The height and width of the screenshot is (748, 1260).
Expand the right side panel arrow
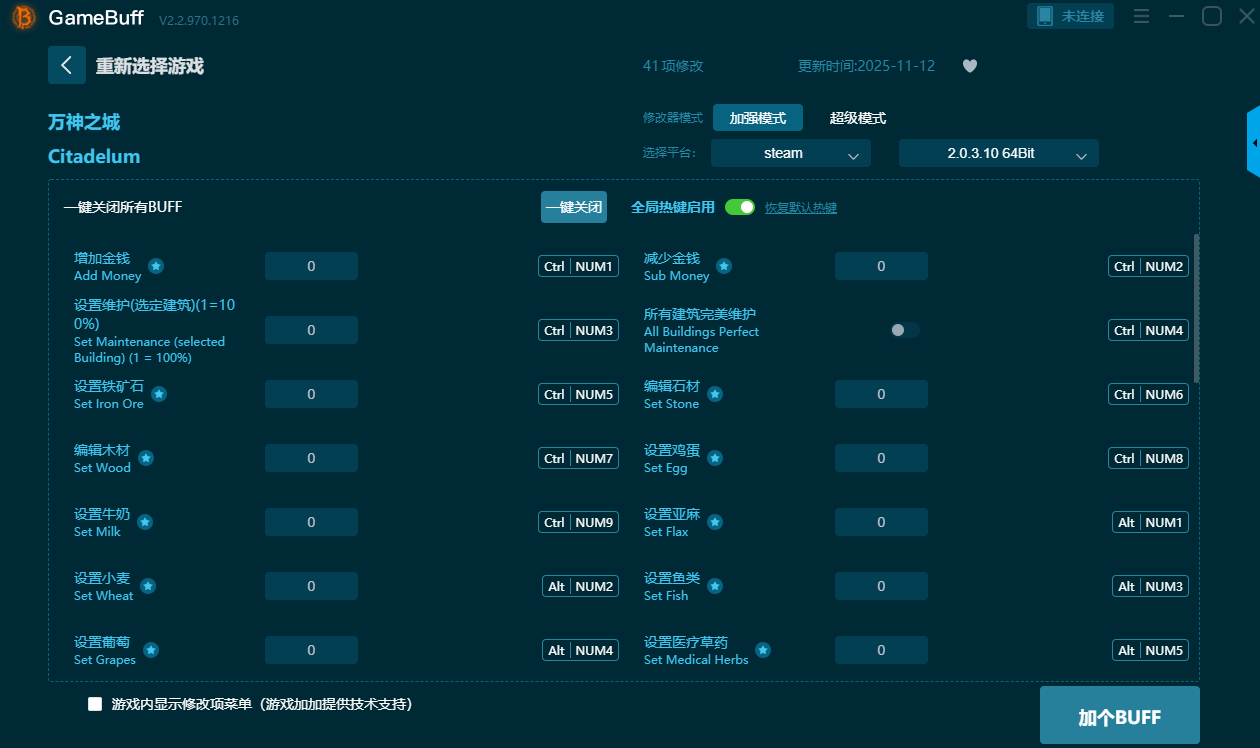(1253, 143)
